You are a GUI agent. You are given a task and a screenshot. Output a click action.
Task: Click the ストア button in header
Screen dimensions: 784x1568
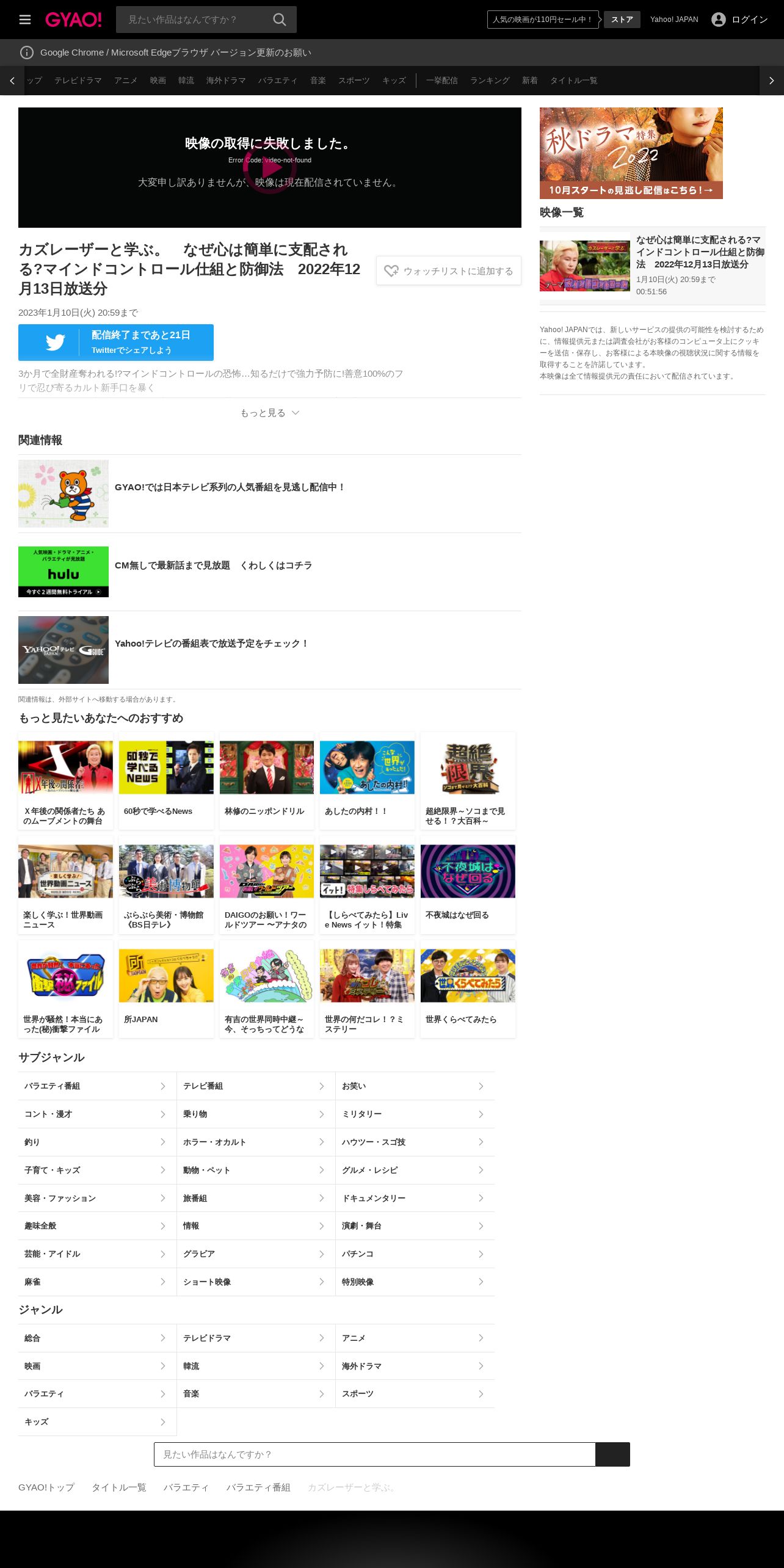622,20
